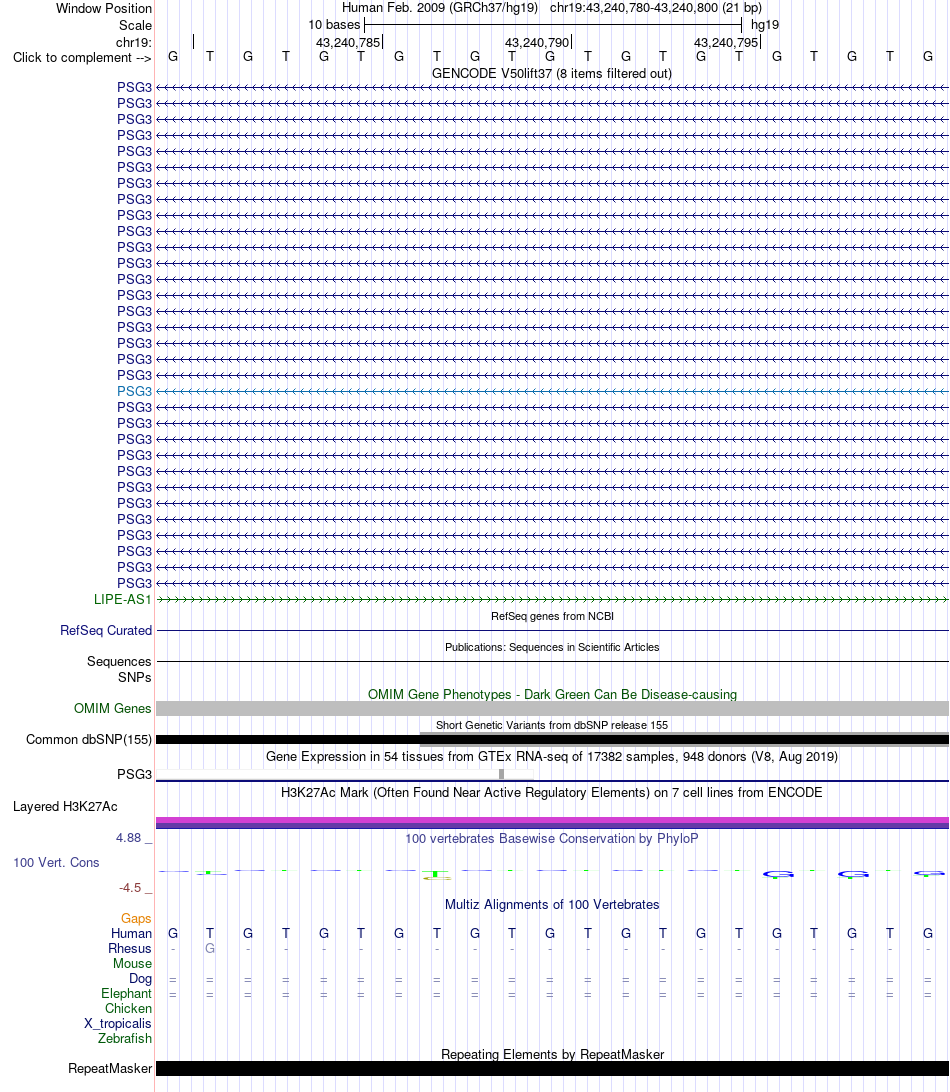Click the Mouse alignment row label
This screenshot has width=950, height=1092.
(132, 963)
